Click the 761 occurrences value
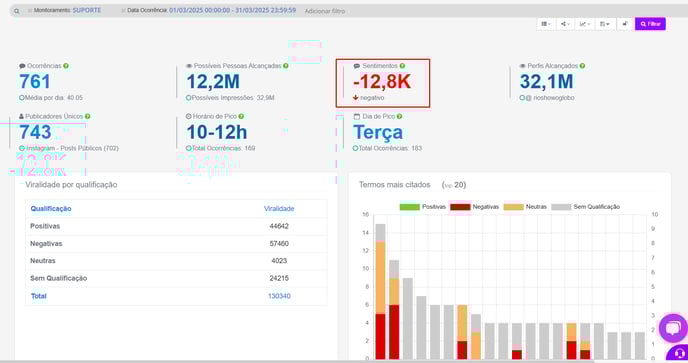Viewport: 688px width, 363px height. 35,82
